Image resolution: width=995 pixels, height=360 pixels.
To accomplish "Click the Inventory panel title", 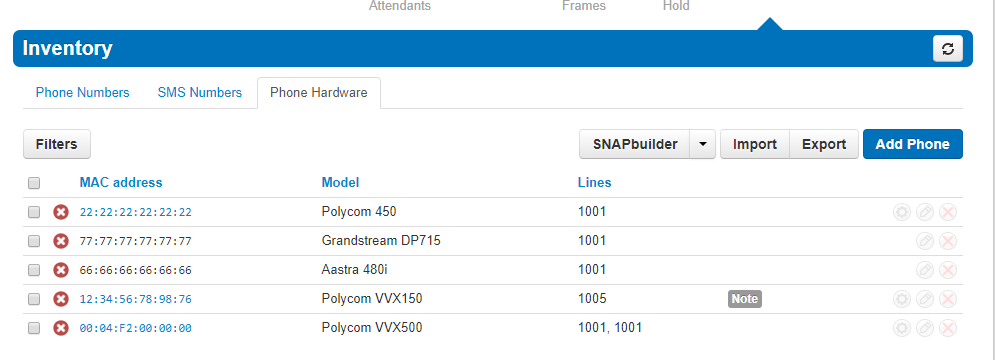I will pos(67,48).
